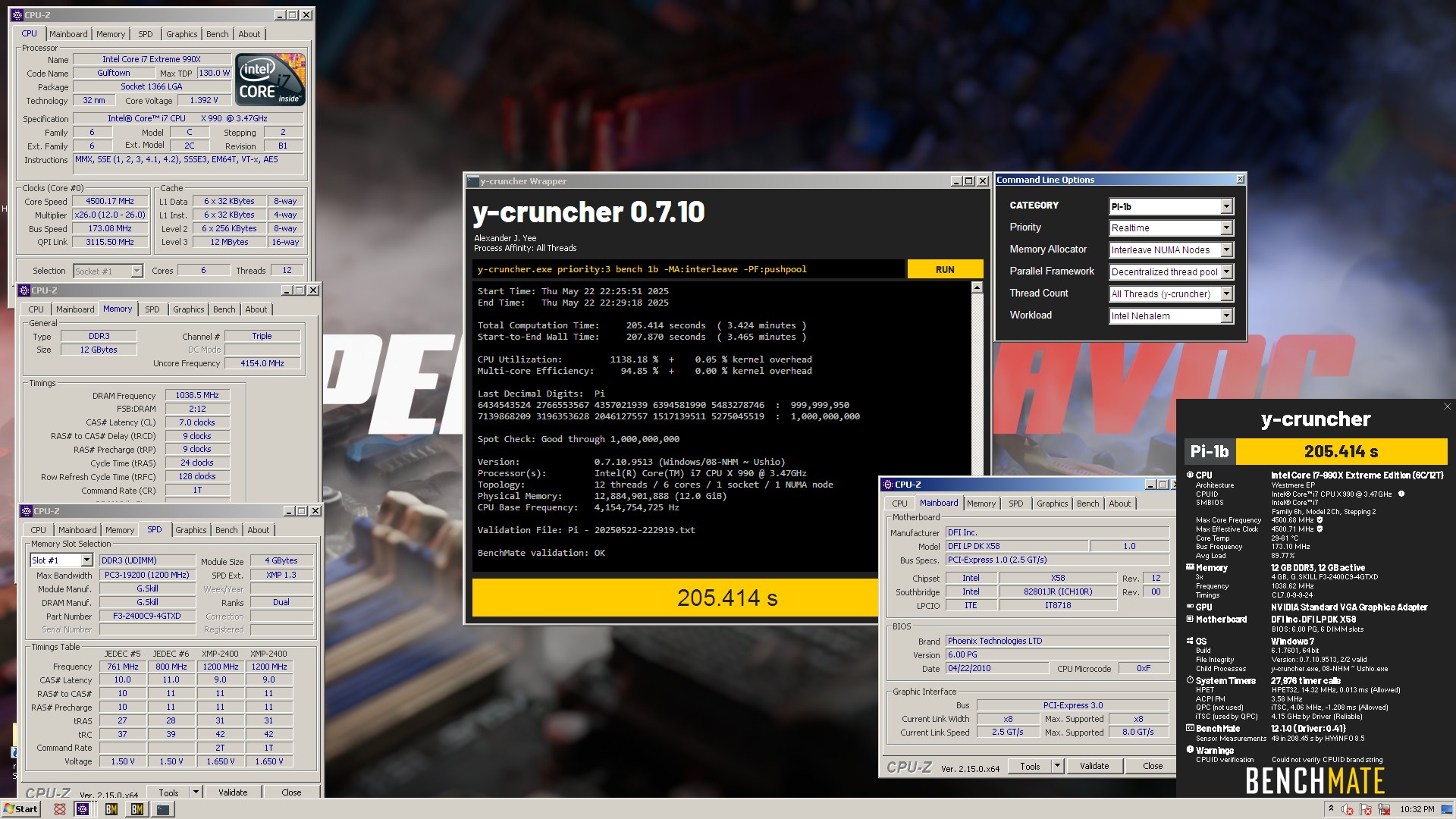
Task: Click Validate in the CPU-Z Mainboard window
Action: click(x=1094, y=766)
